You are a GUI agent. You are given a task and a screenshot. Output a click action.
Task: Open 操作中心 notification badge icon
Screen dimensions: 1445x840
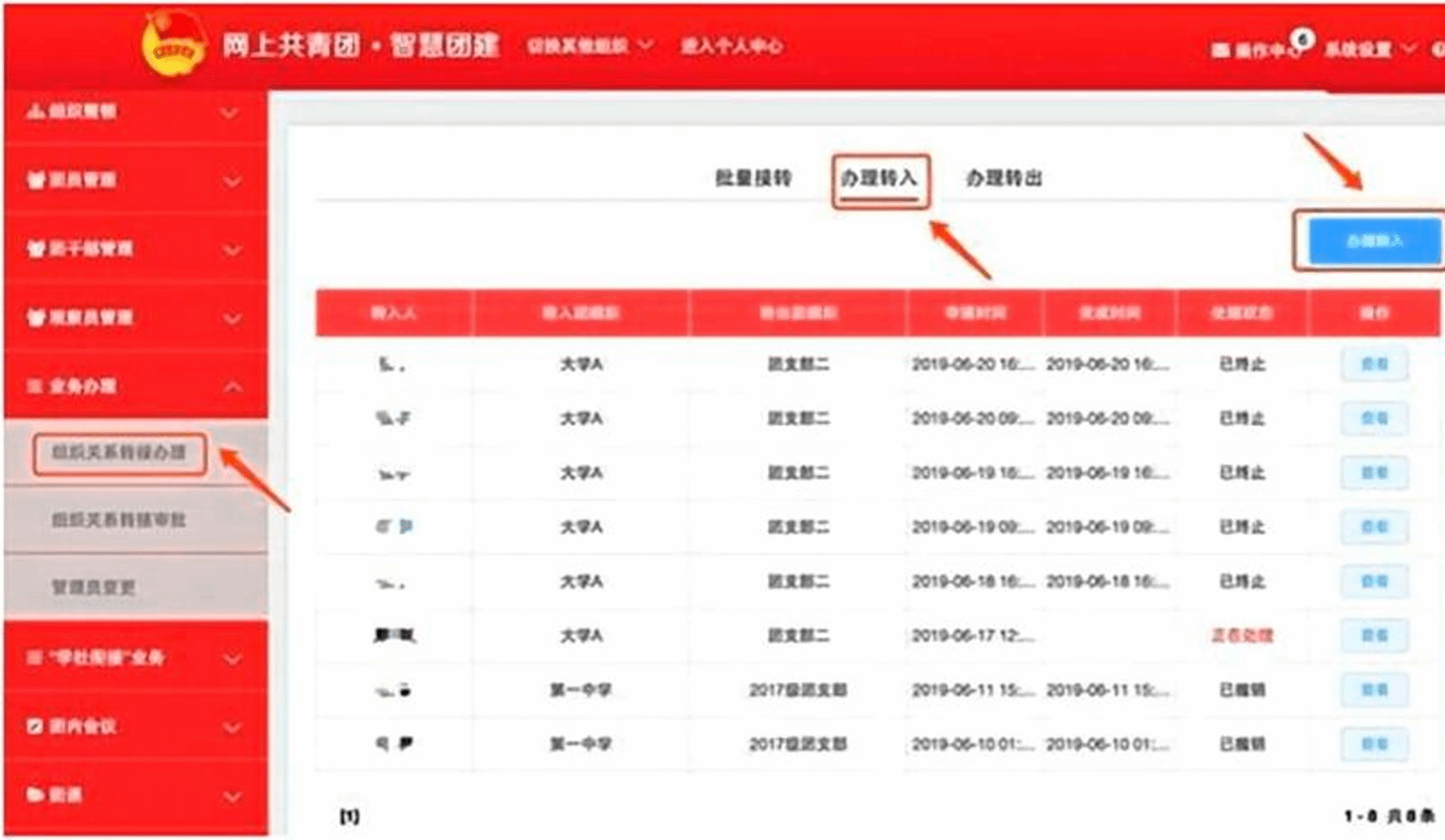click(x=1302, y=40)
